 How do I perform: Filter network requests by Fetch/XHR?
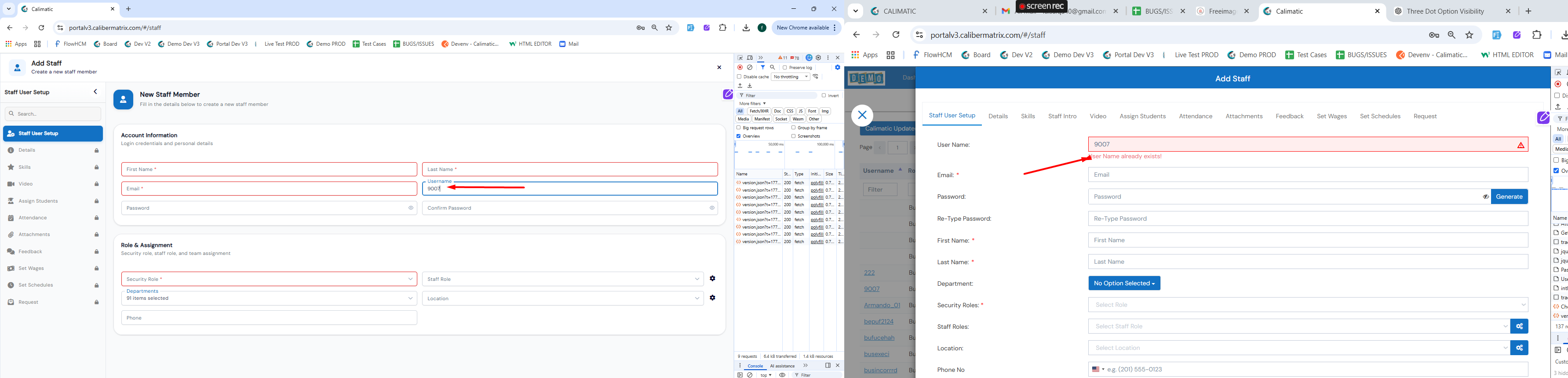coord(759,111)
